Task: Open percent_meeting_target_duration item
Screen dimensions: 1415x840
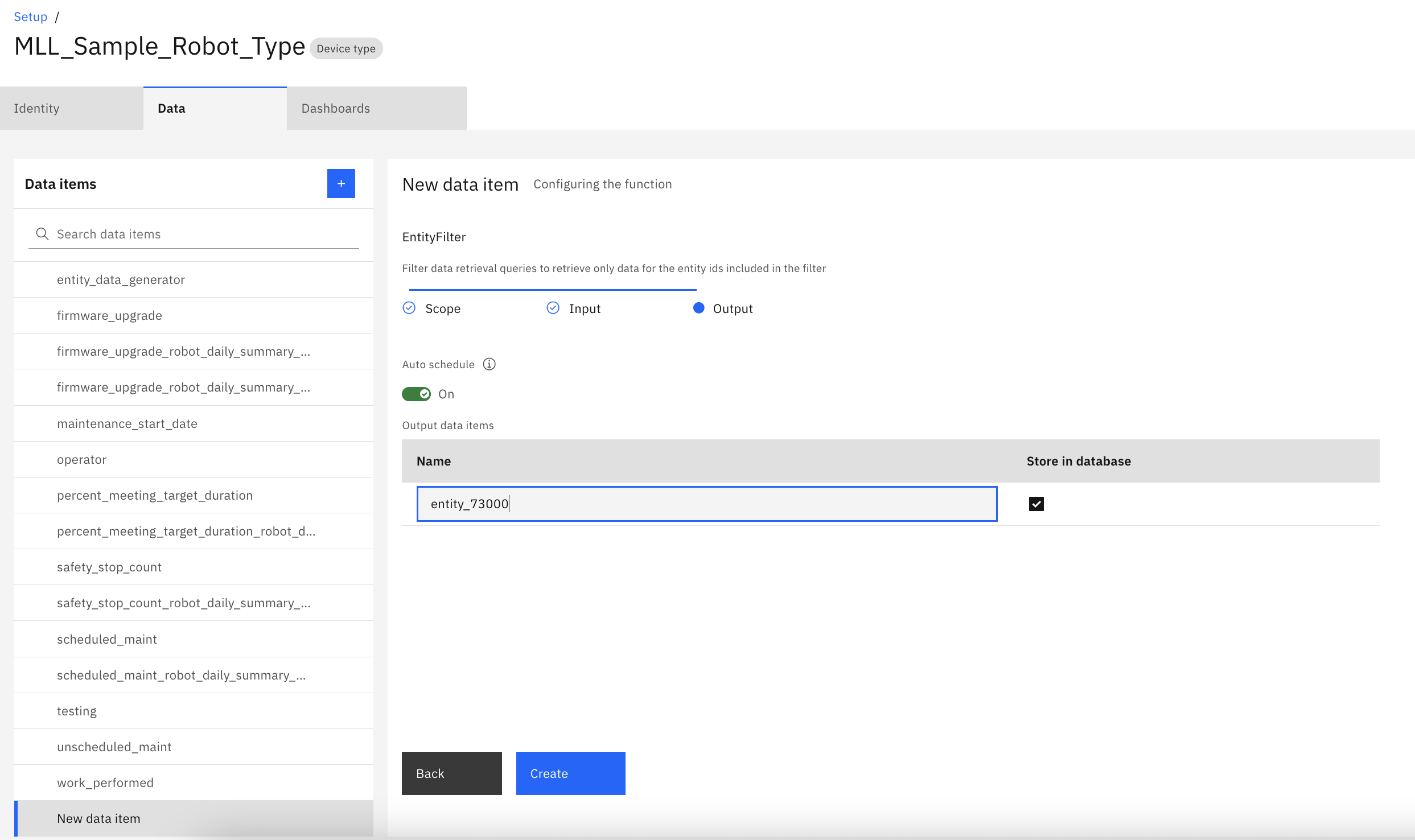Action: click(x=194, y=495)
